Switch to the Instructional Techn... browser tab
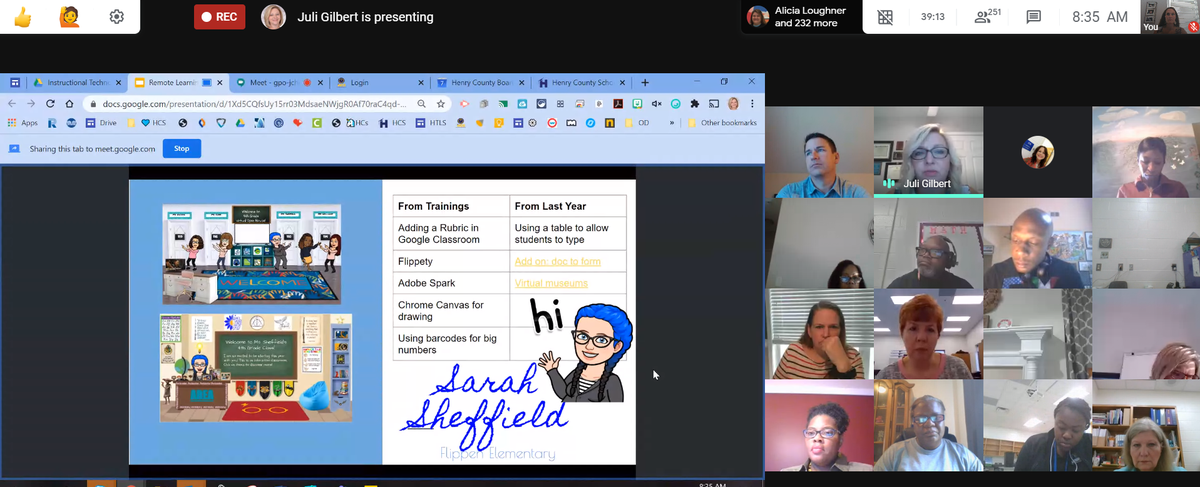The height and width of the screenshot is (487, 1200). pos(78,82)
